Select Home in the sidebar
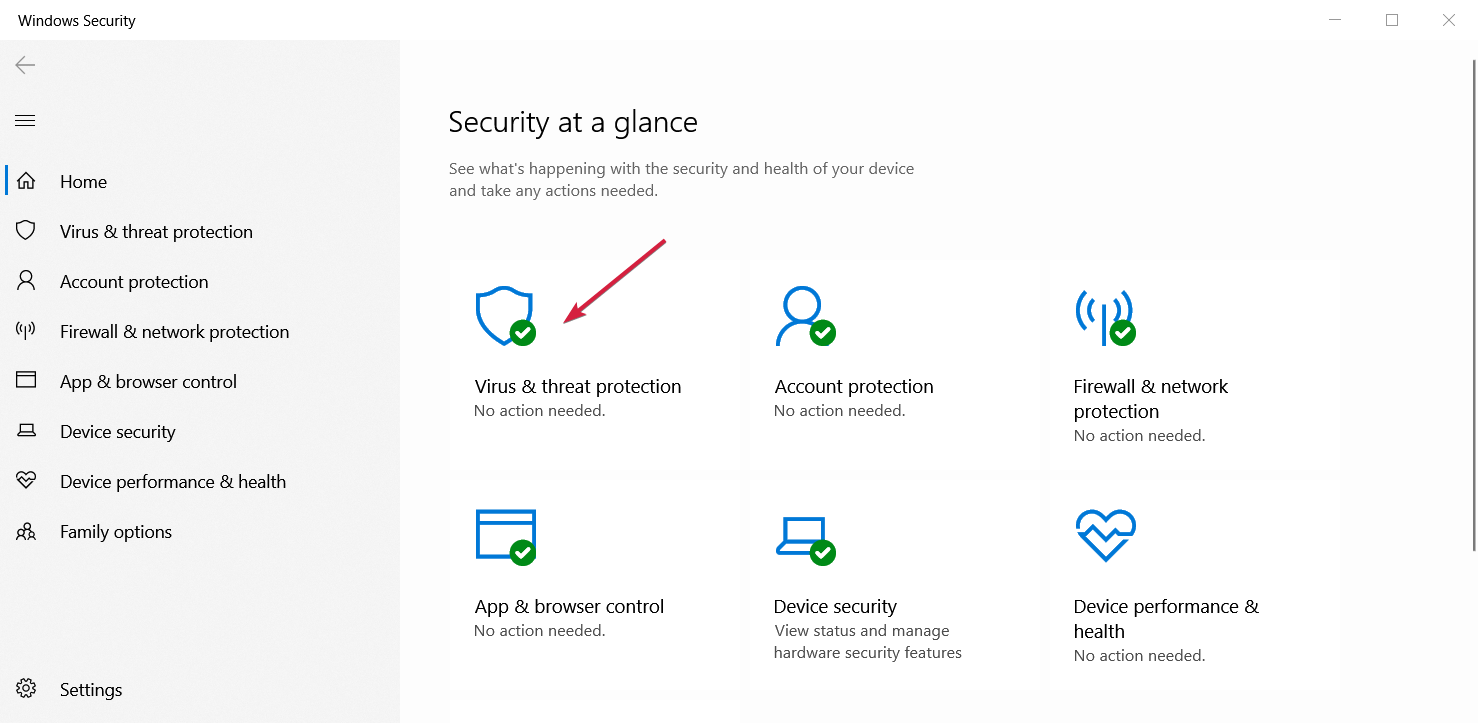This screenshot has width=1478, height=723. [x=83, y=182]
